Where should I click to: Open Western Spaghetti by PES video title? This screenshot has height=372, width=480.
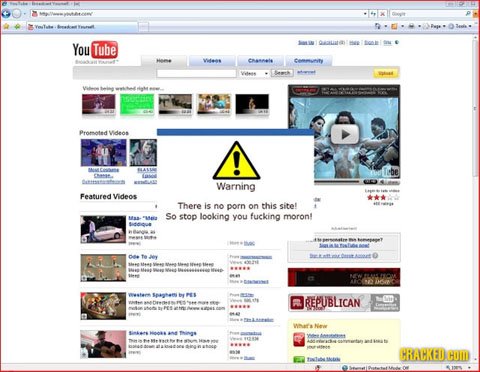(162, 295)
